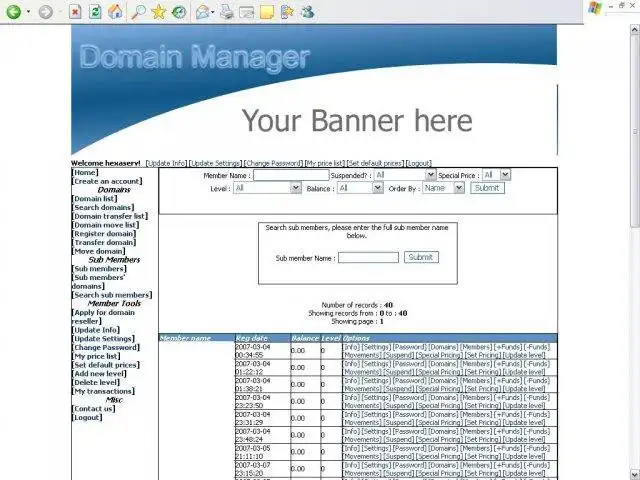The width and height of the screenshot is (640, 480).
Task: Click Domains for member registered 23:31:29
Action: pyautogui.click(x=443, y=414)
